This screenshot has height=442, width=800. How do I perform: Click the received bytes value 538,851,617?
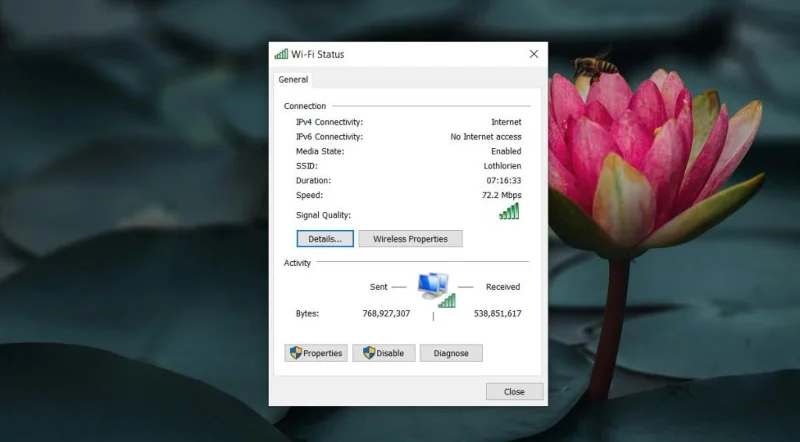pyautogui.click(x=497, y=313)
